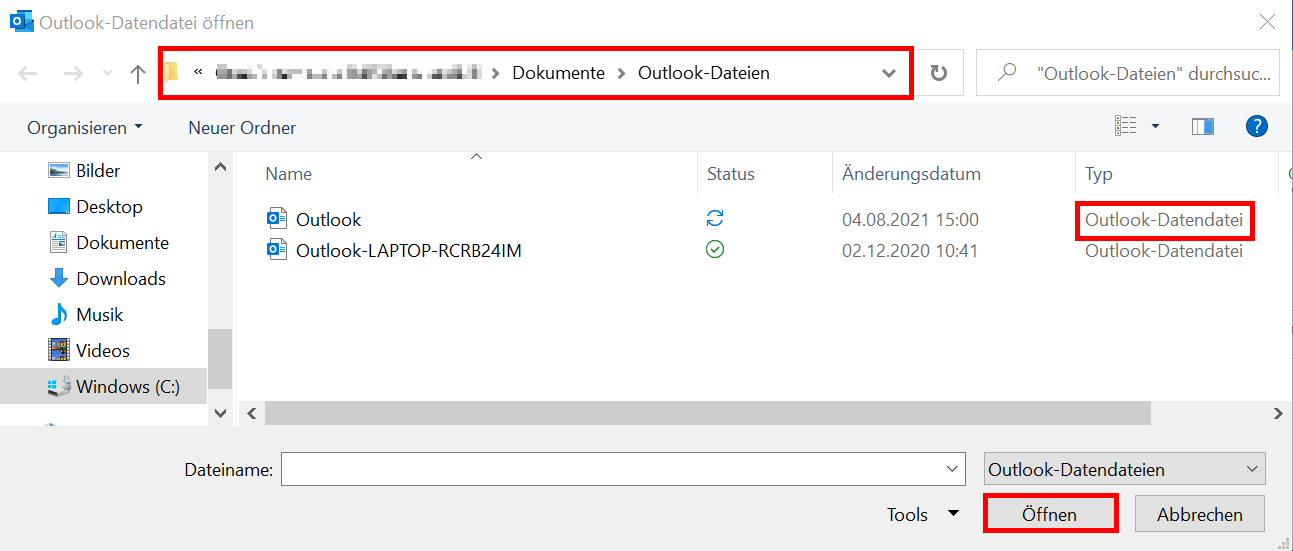Sort files by Änderungsdatum column header
The width and height of the screenshot is (1293, 551).
[x=911, y=174]
